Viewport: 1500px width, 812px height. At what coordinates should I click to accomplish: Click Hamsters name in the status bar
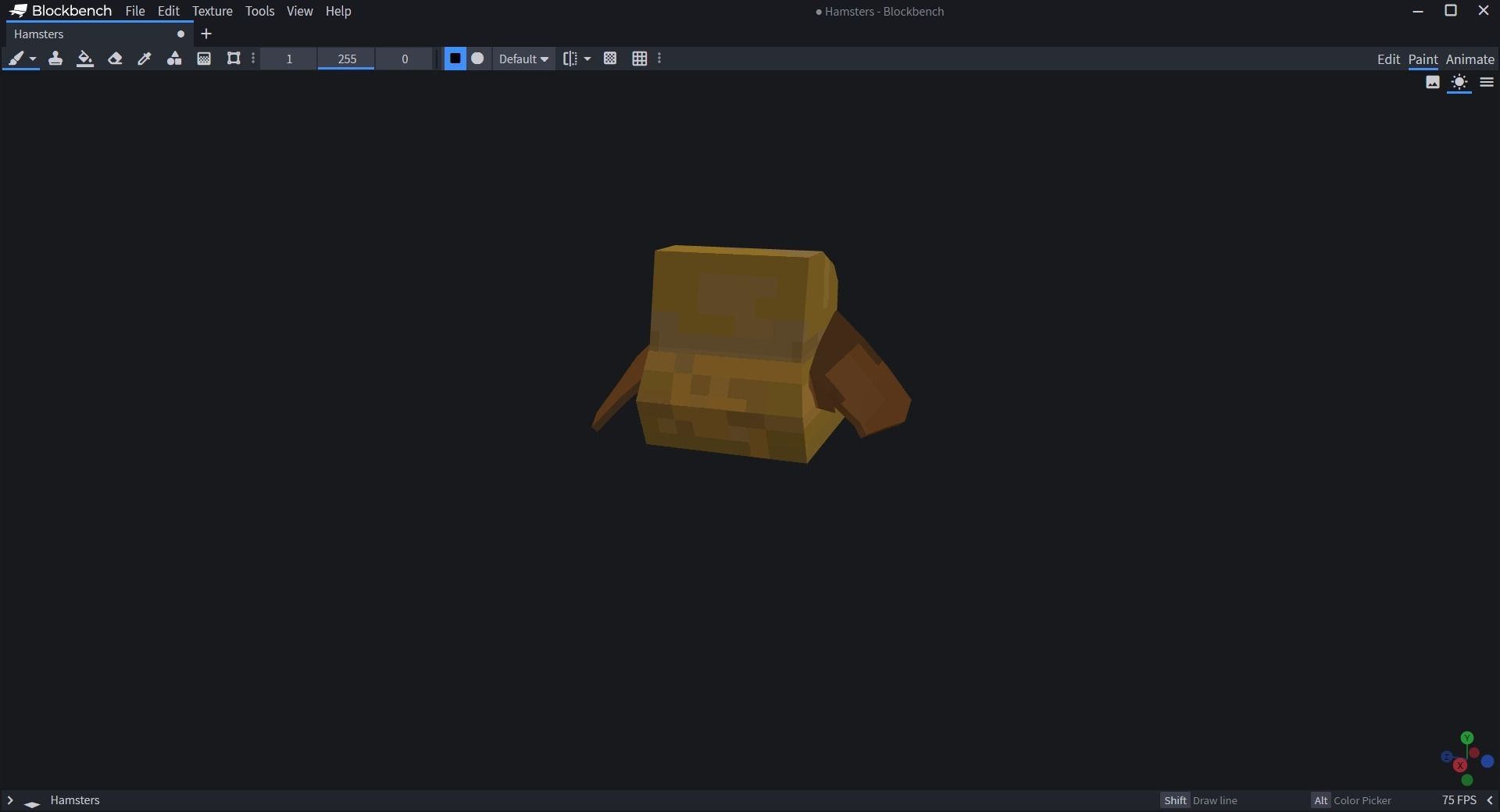click(75, 800)
